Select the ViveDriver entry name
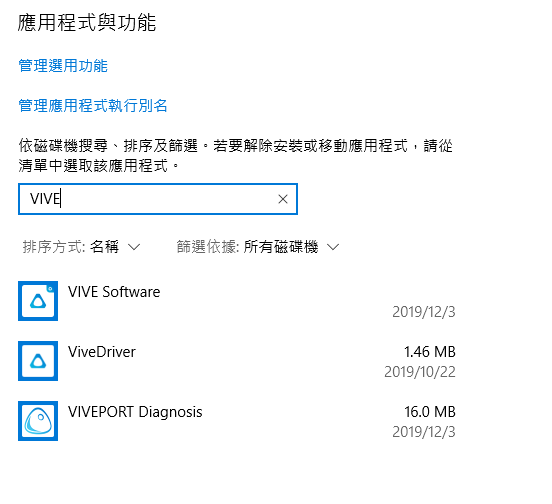552x504 pixels. (102, 352)
